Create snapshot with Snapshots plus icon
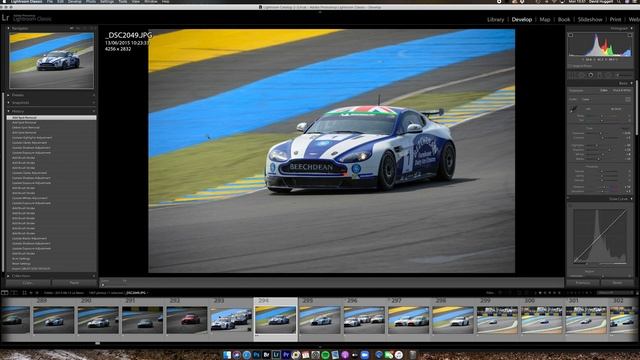The height and width of the screenshot is (360, 640). pos(93,103)
